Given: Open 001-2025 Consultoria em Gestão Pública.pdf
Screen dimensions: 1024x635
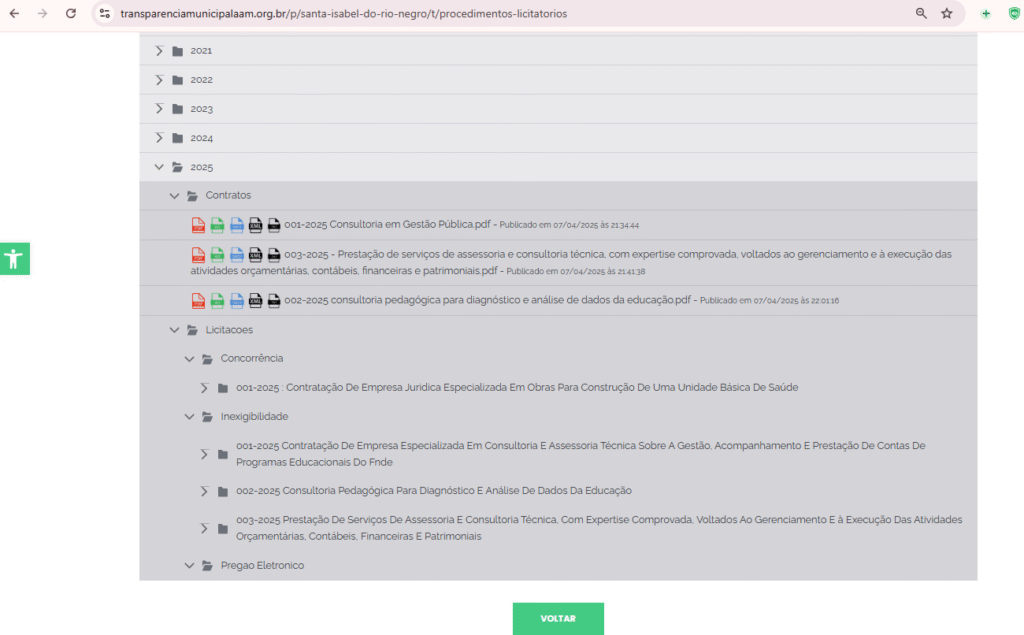Looking at the screenshot, I should pyautogui.click(x=387, y=225).
